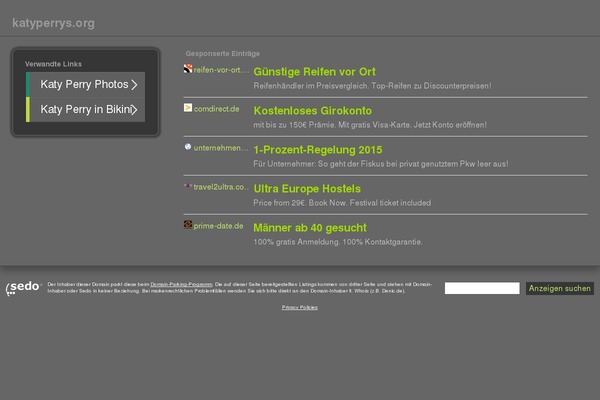Open the Männer ab 40 gesucht ad

pyautogui.click(x=310, y=228)
